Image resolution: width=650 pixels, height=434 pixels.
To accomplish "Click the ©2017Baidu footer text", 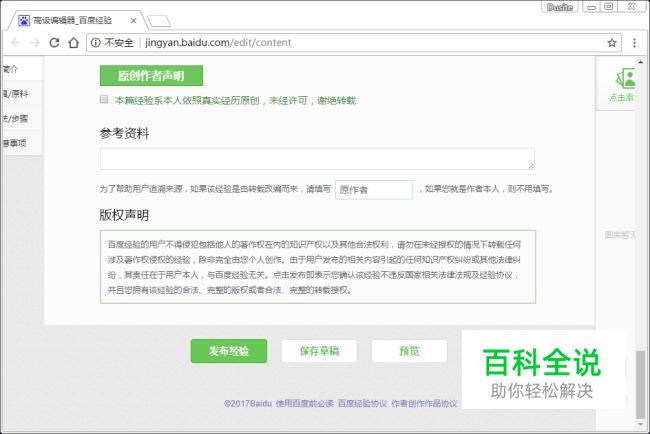I will point(247,403).
